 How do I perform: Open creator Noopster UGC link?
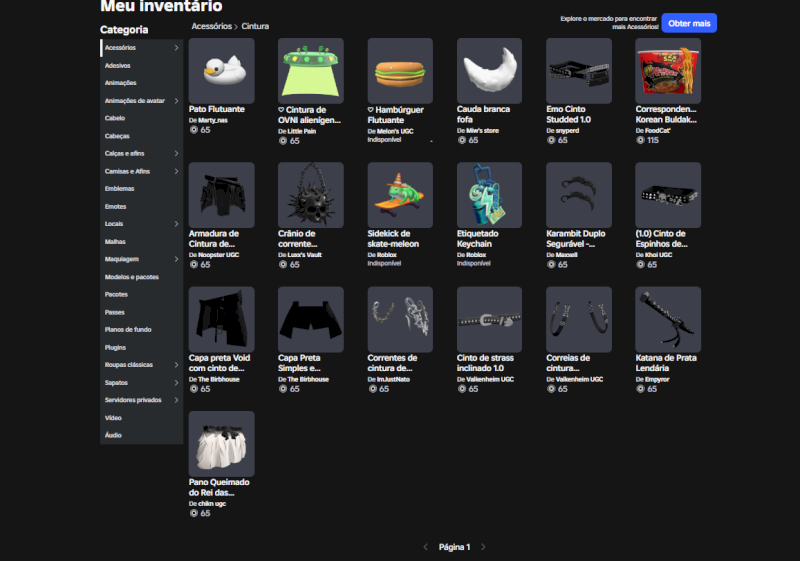(x=218, y=254)
